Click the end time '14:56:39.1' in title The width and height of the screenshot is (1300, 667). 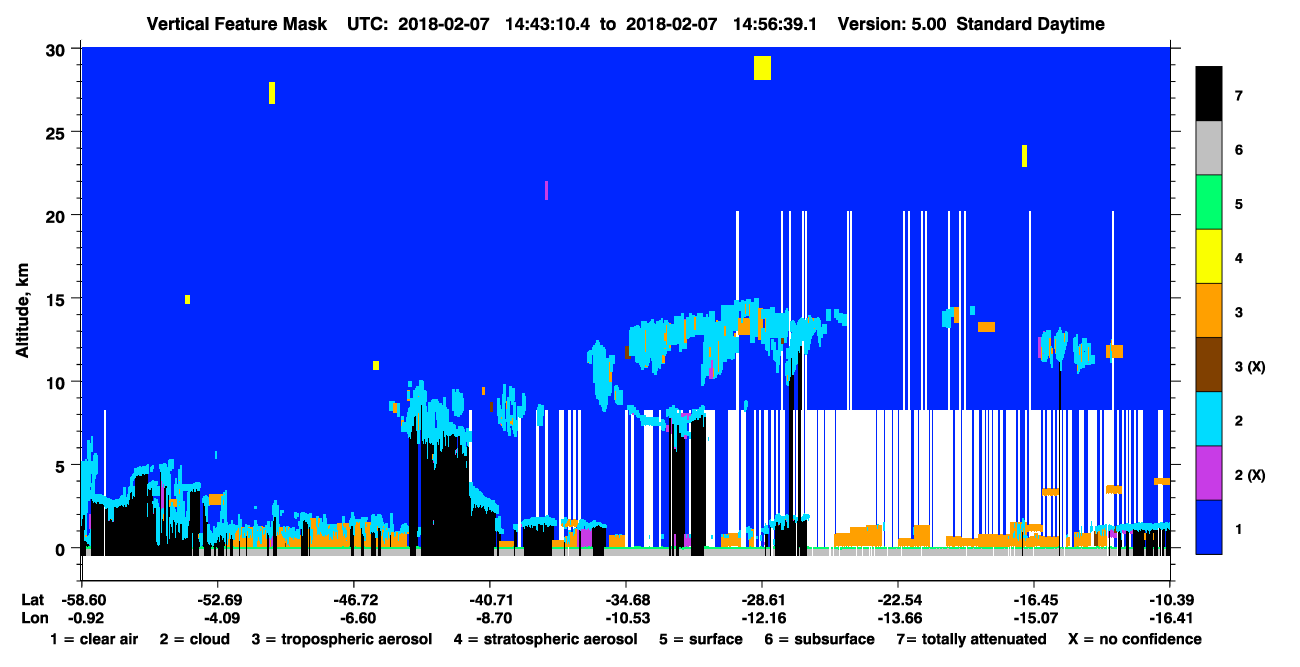tap(775, 24)
